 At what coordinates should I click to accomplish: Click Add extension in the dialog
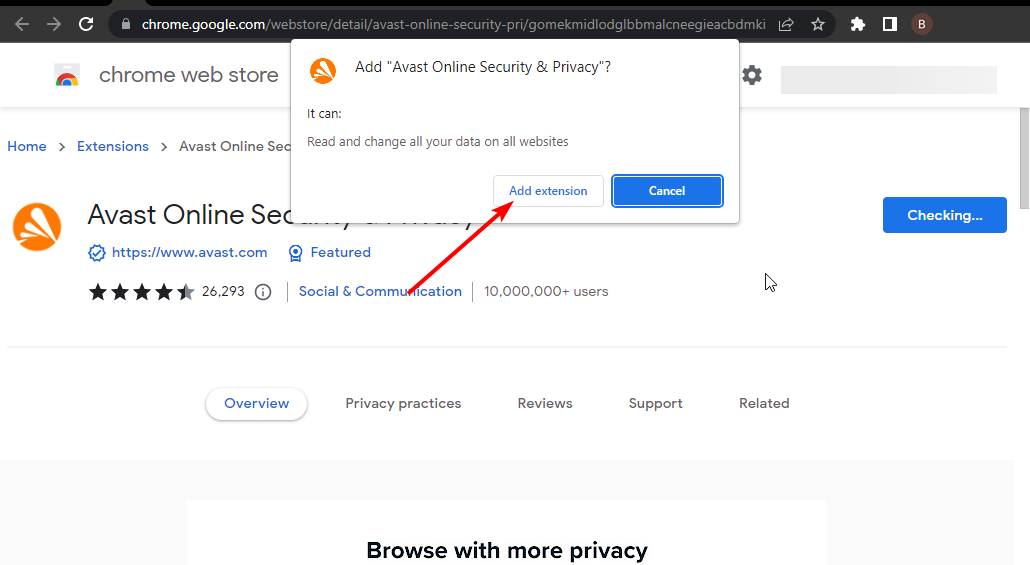[x=548, y=191]
